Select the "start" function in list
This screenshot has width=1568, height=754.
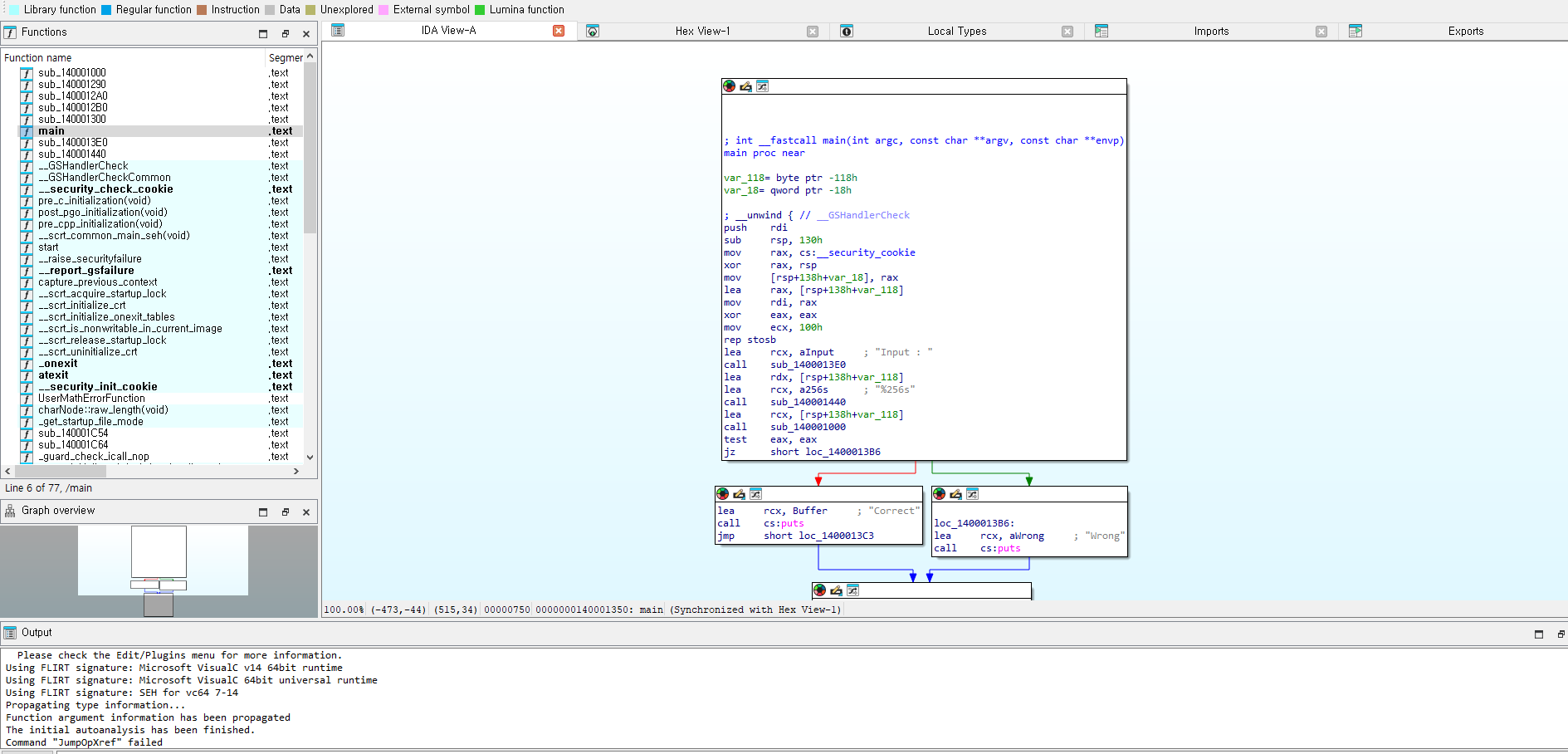pos(48,247)
